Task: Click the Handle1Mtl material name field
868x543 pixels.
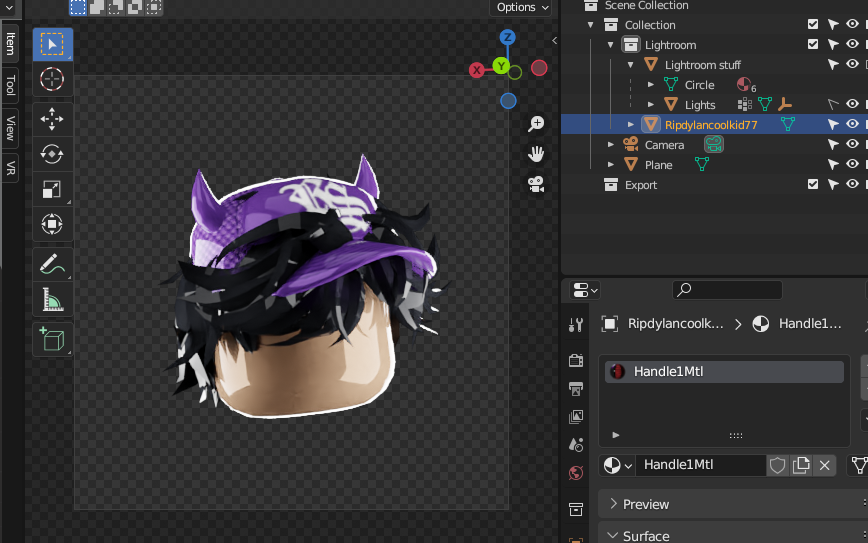Action: point(700,465)
